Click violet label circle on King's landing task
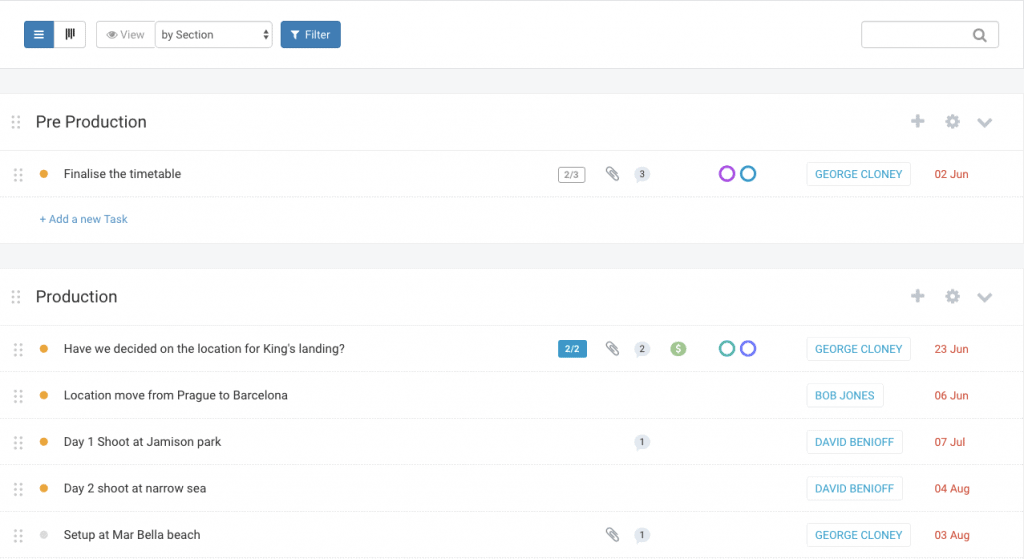1024x559 pixels. 748,349
